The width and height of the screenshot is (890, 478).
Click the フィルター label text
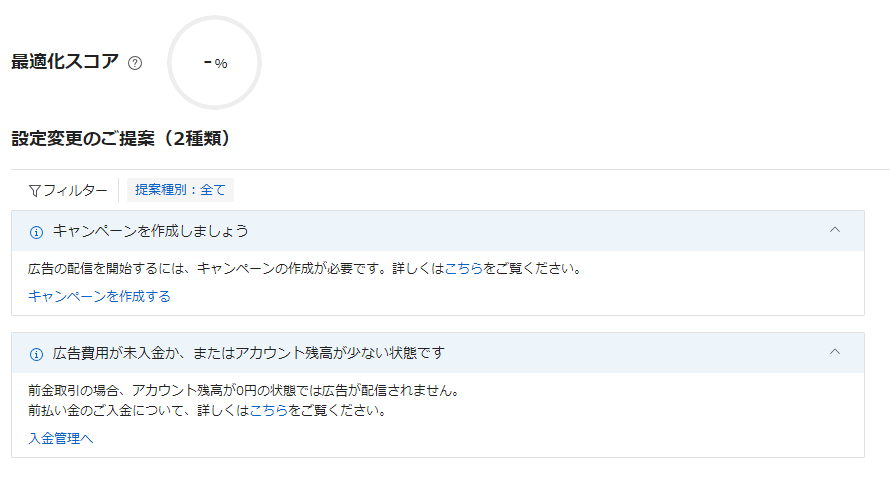(x=75, y=190)
